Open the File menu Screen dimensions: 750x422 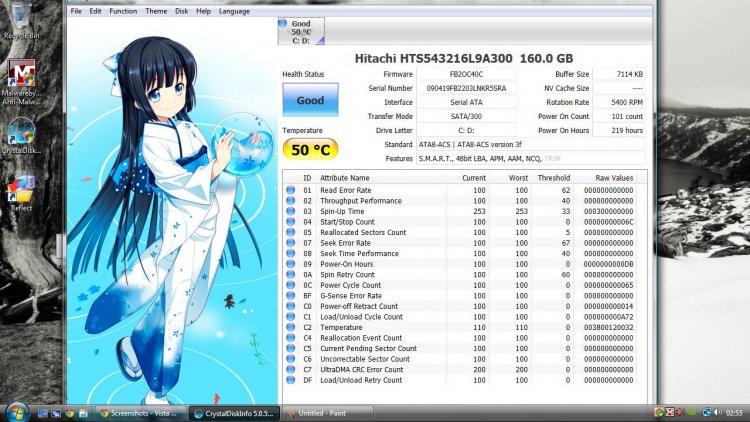click(x=76, y=11)
